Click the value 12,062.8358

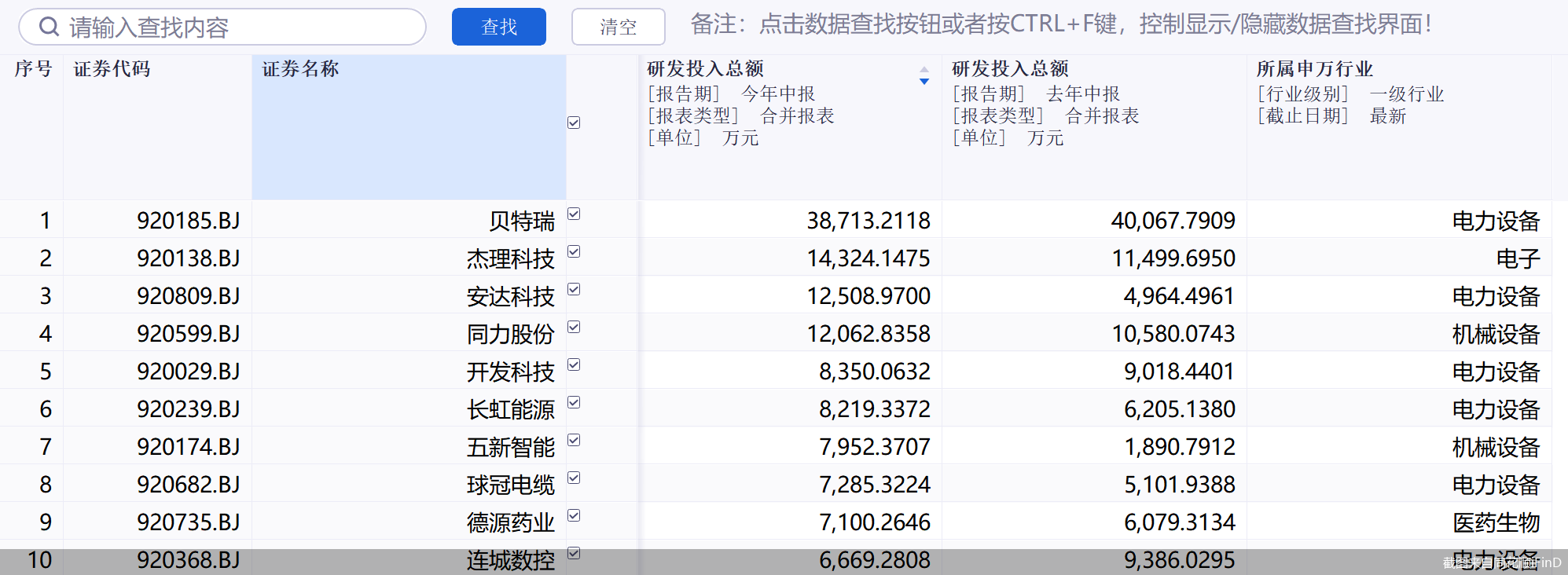coord(868,334)
